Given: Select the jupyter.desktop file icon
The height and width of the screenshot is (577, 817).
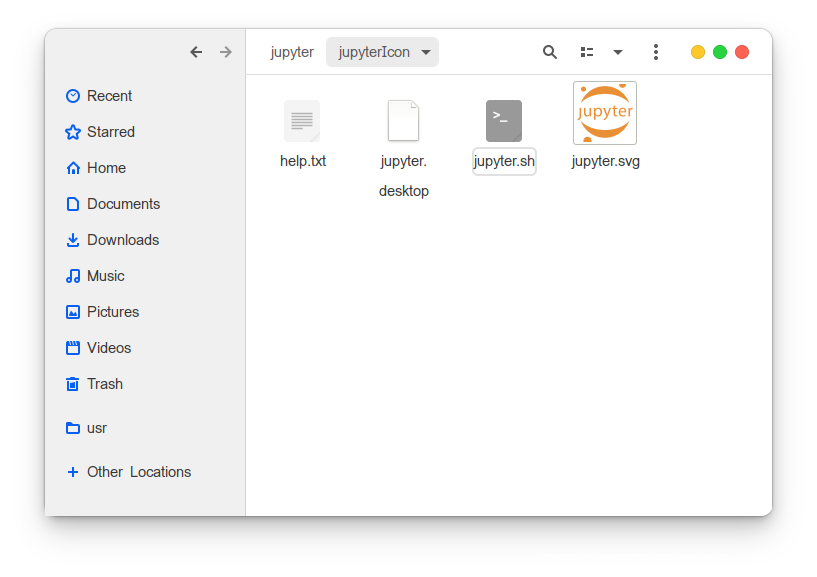Looking at the screenshot, I should tap(403, 121).
